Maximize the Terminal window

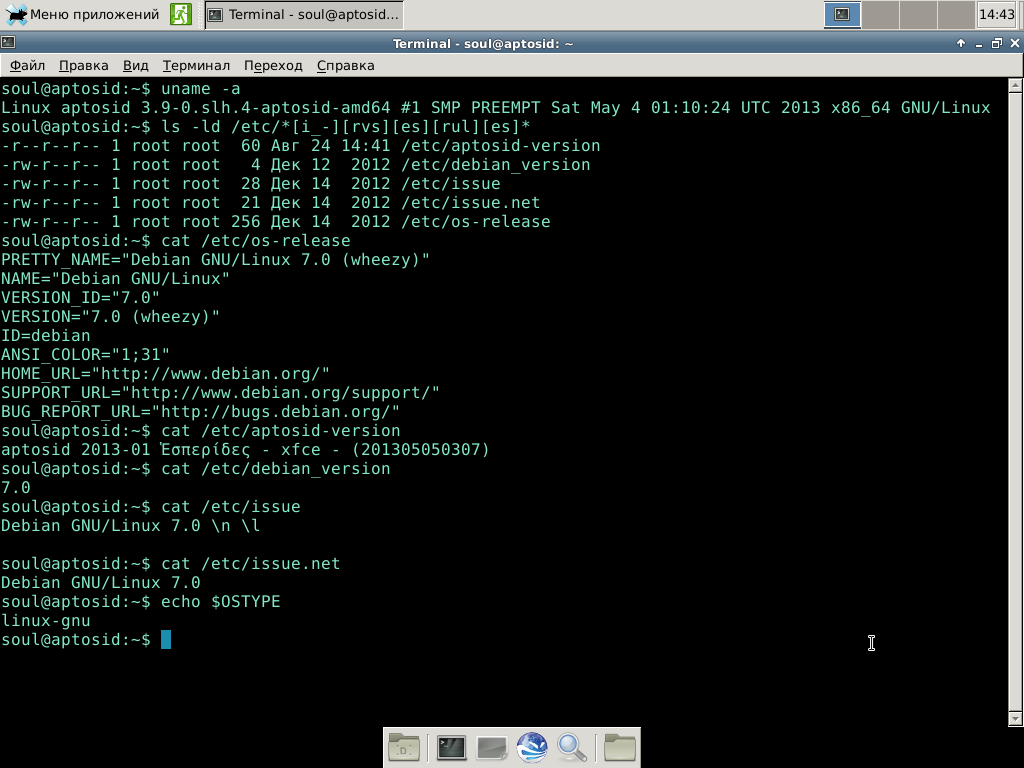point(997,43)
